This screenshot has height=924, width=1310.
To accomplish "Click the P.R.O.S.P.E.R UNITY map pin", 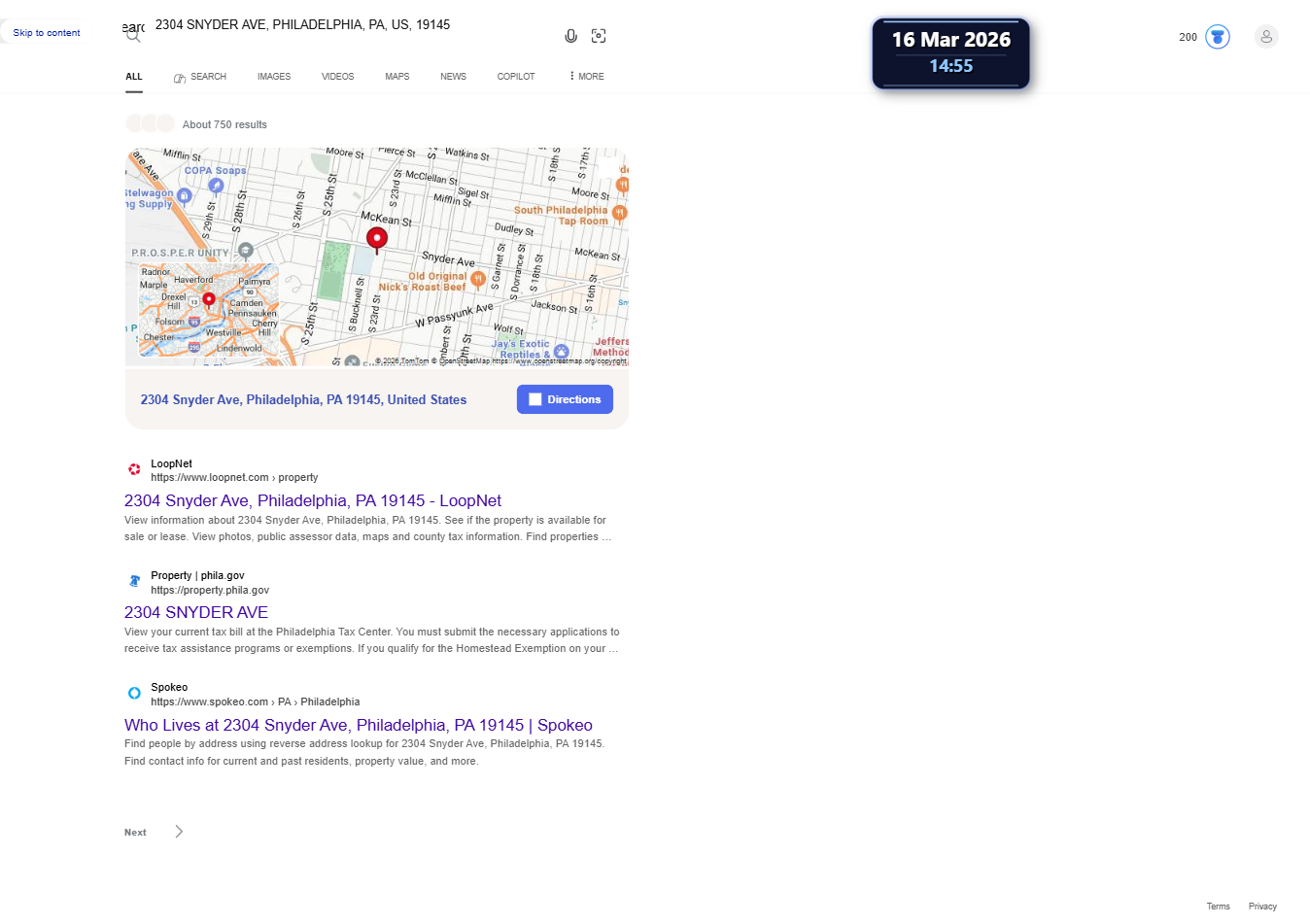I will point(246,250).
